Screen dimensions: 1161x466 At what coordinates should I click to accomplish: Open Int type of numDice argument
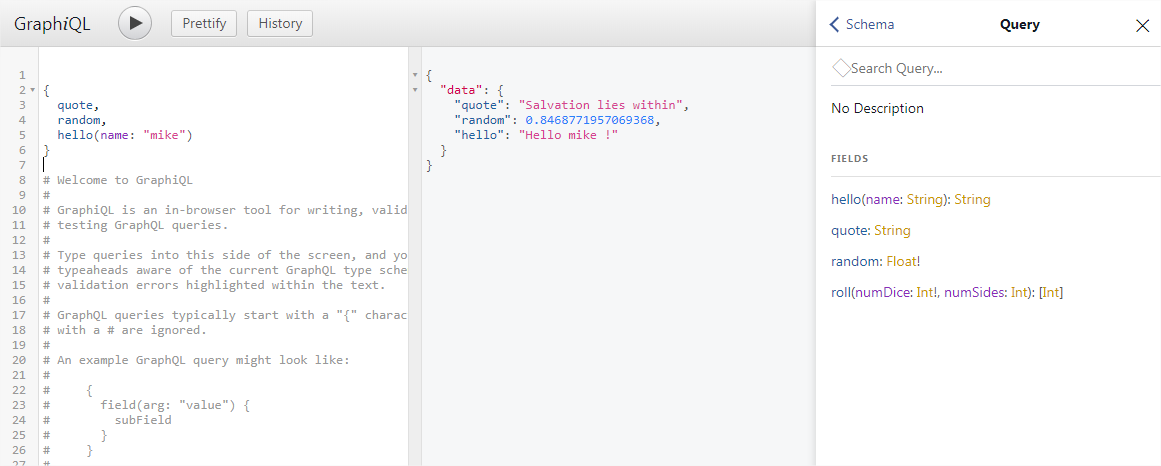coord(925,293)
